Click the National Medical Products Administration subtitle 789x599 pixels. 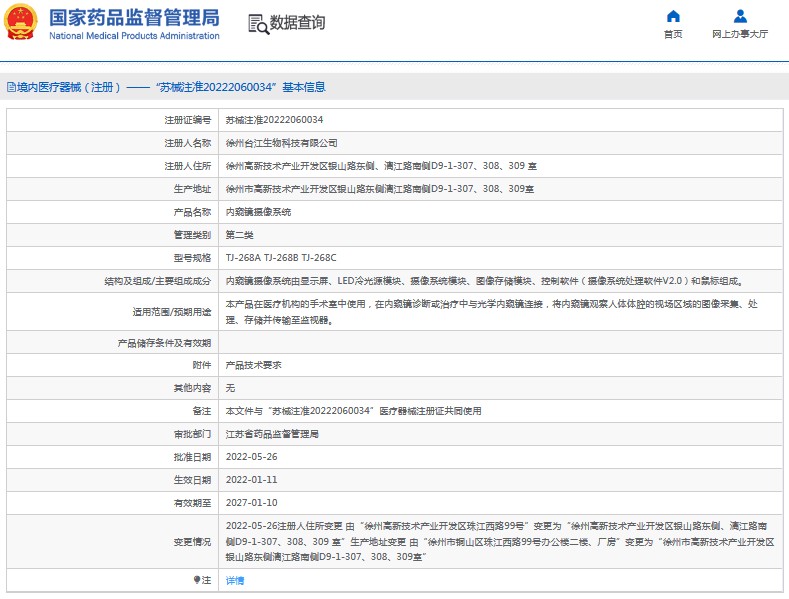(134, 36)
